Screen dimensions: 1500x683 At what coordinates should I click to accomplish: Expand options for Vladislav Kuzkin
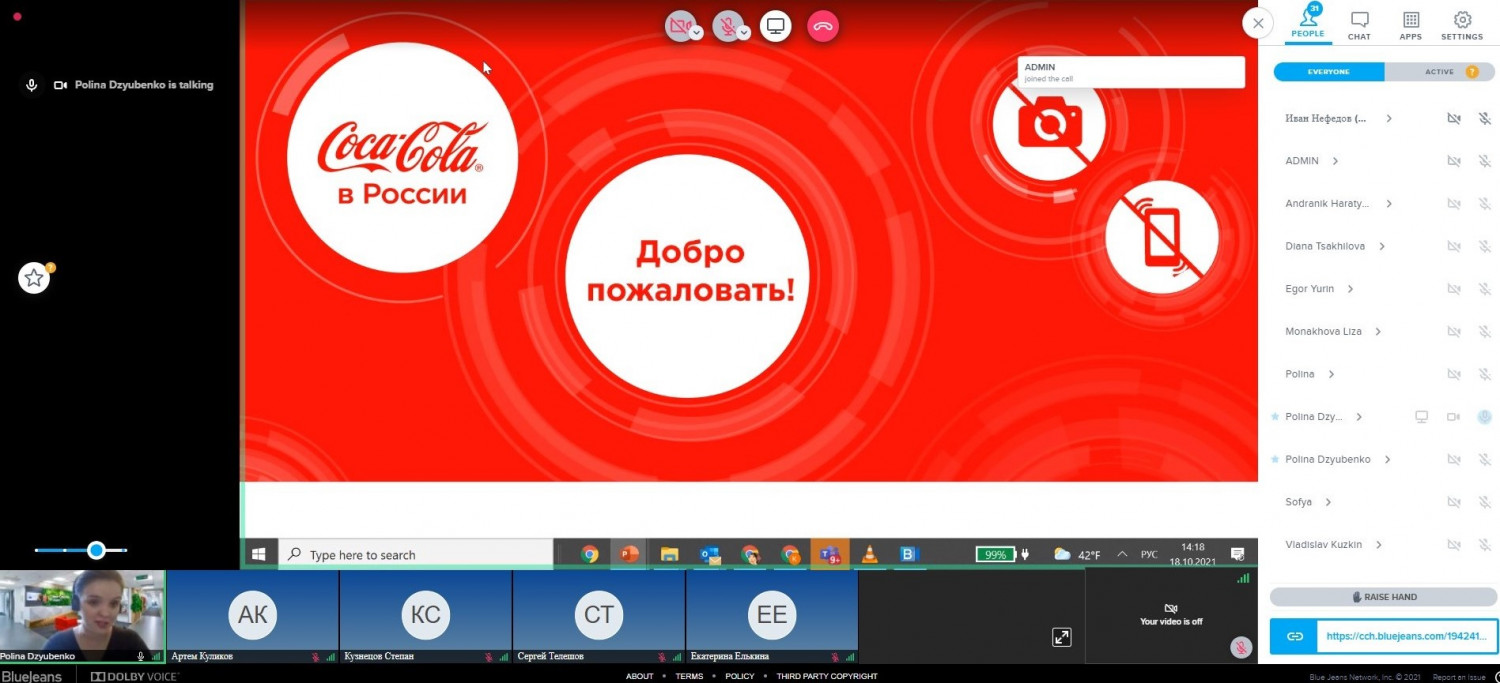(x=1379, y=545)
